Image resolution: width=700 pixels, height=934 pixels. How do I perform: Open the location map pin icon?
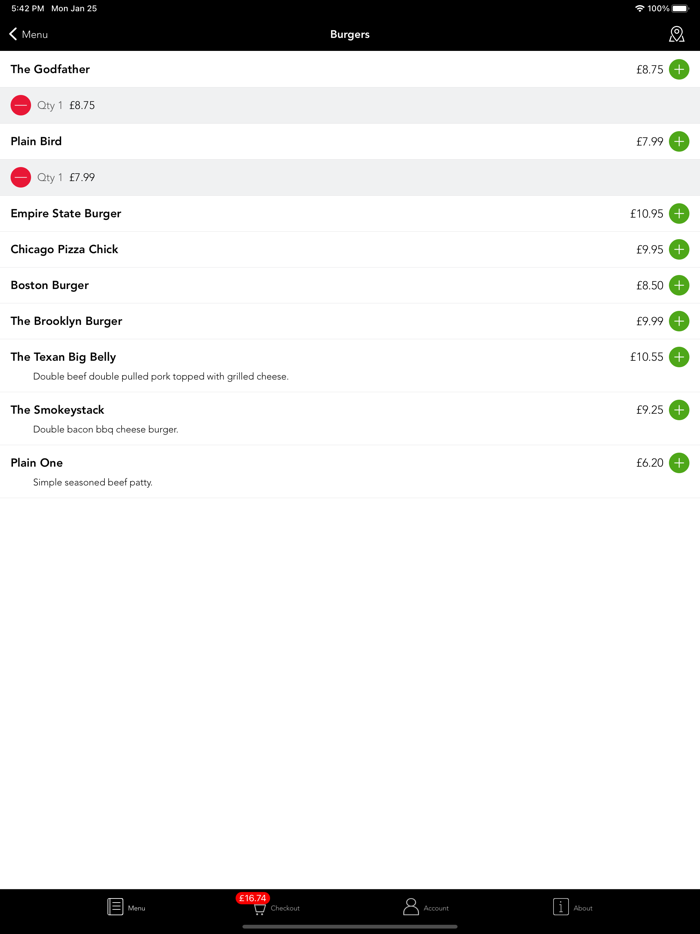(677, 34)
